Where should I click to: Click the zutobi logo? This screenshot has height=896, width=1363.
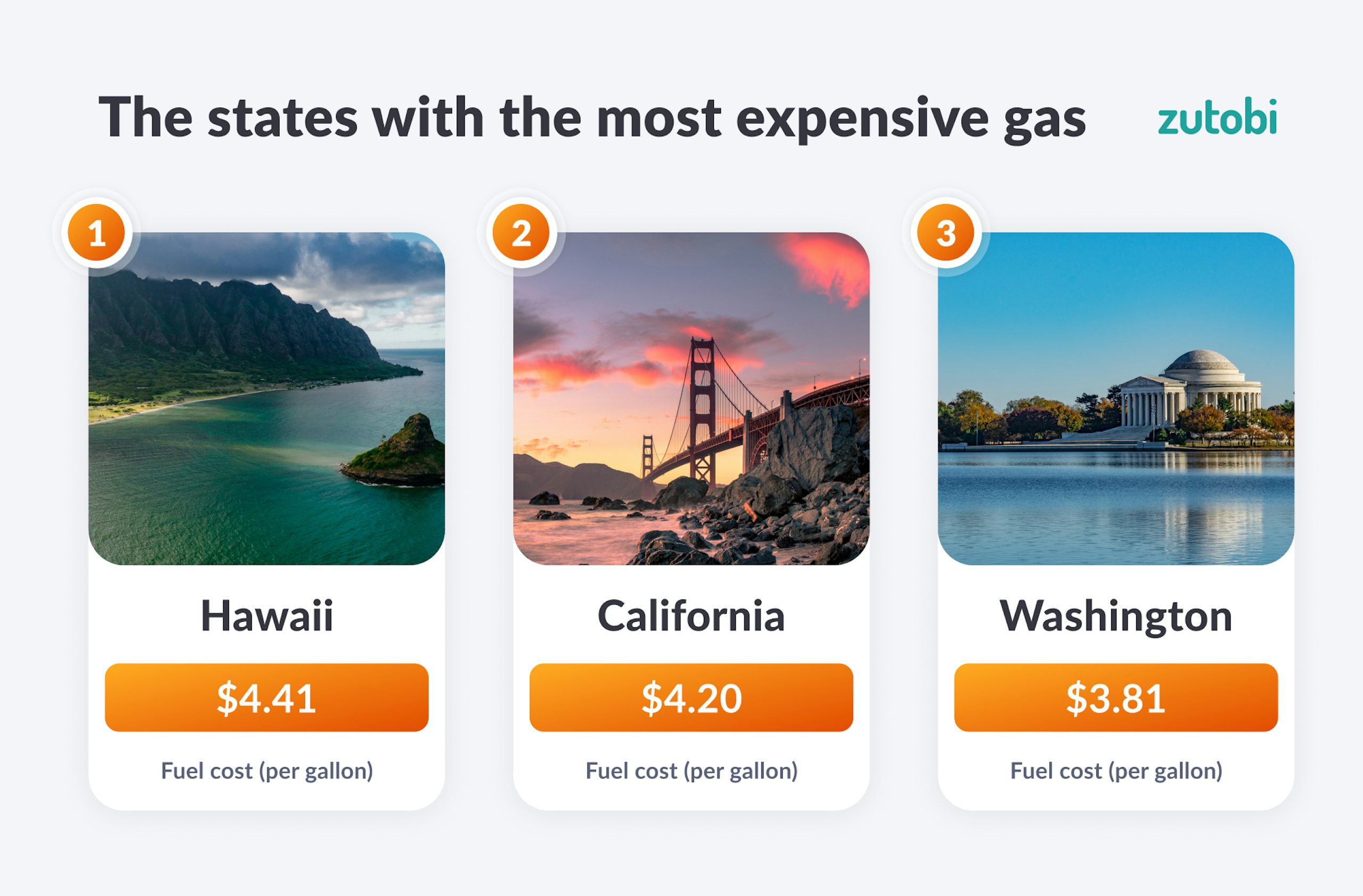click(1217, 117)
